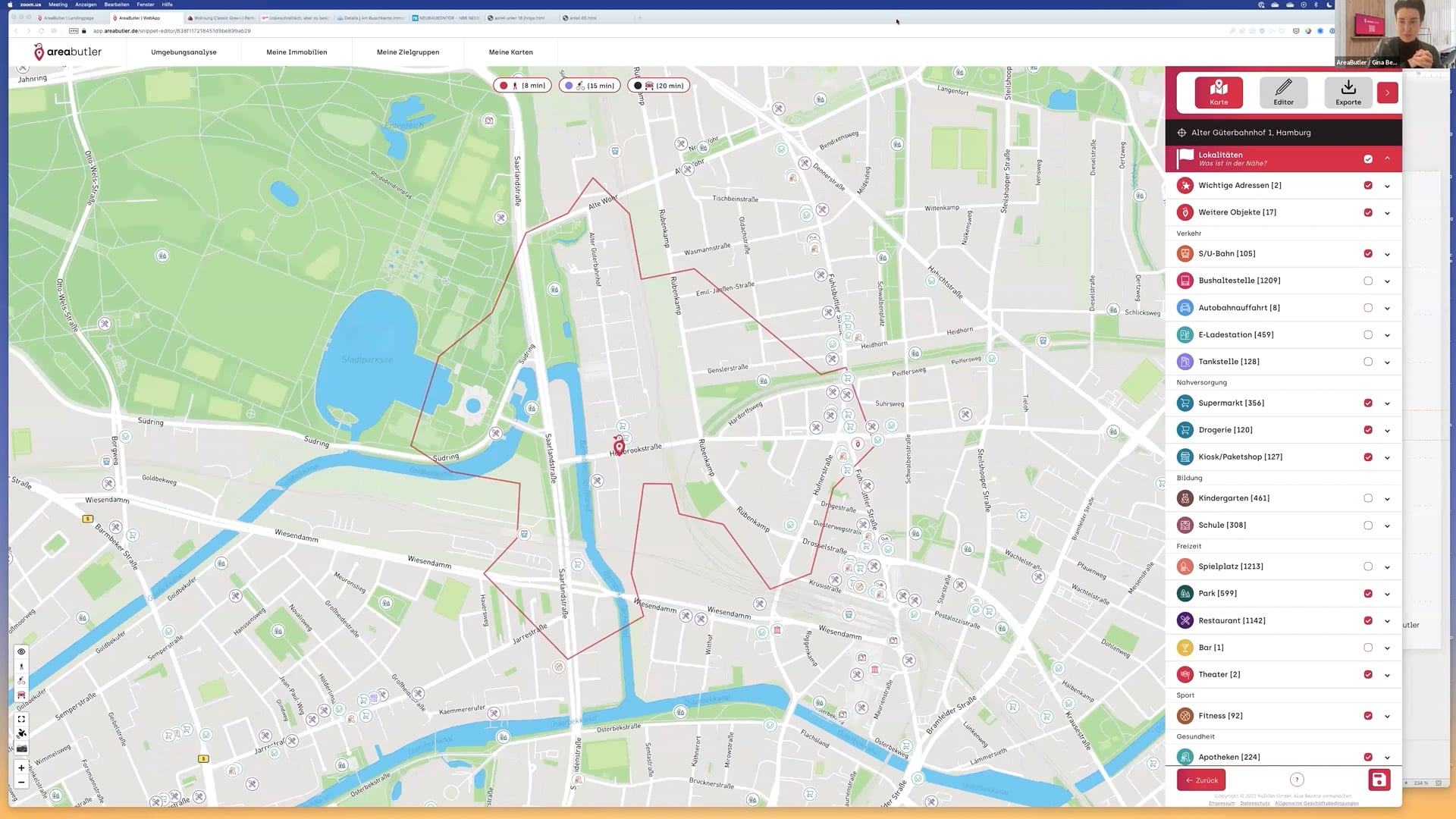Enable Bushaltestelle checkbox
This screenshot has width=1456, height=819.
pyautogui.click(x=1368, y=281)
